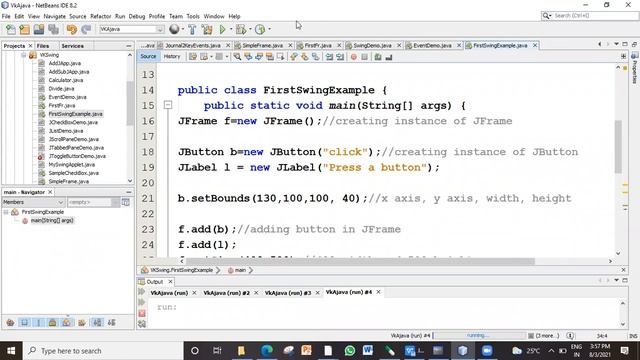The height and width of the screenshot is (360, 640).
Task: Click the Stop Macro Recording icon in editor toolbar
Action: (x=364, y=57)
